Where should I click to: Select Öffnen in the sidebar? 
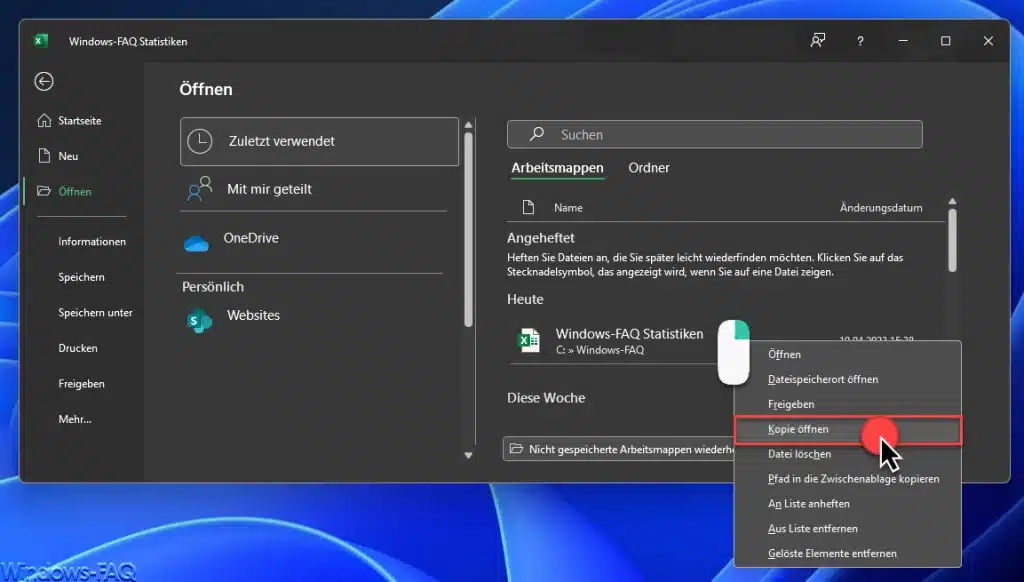[x=64, y=191]
